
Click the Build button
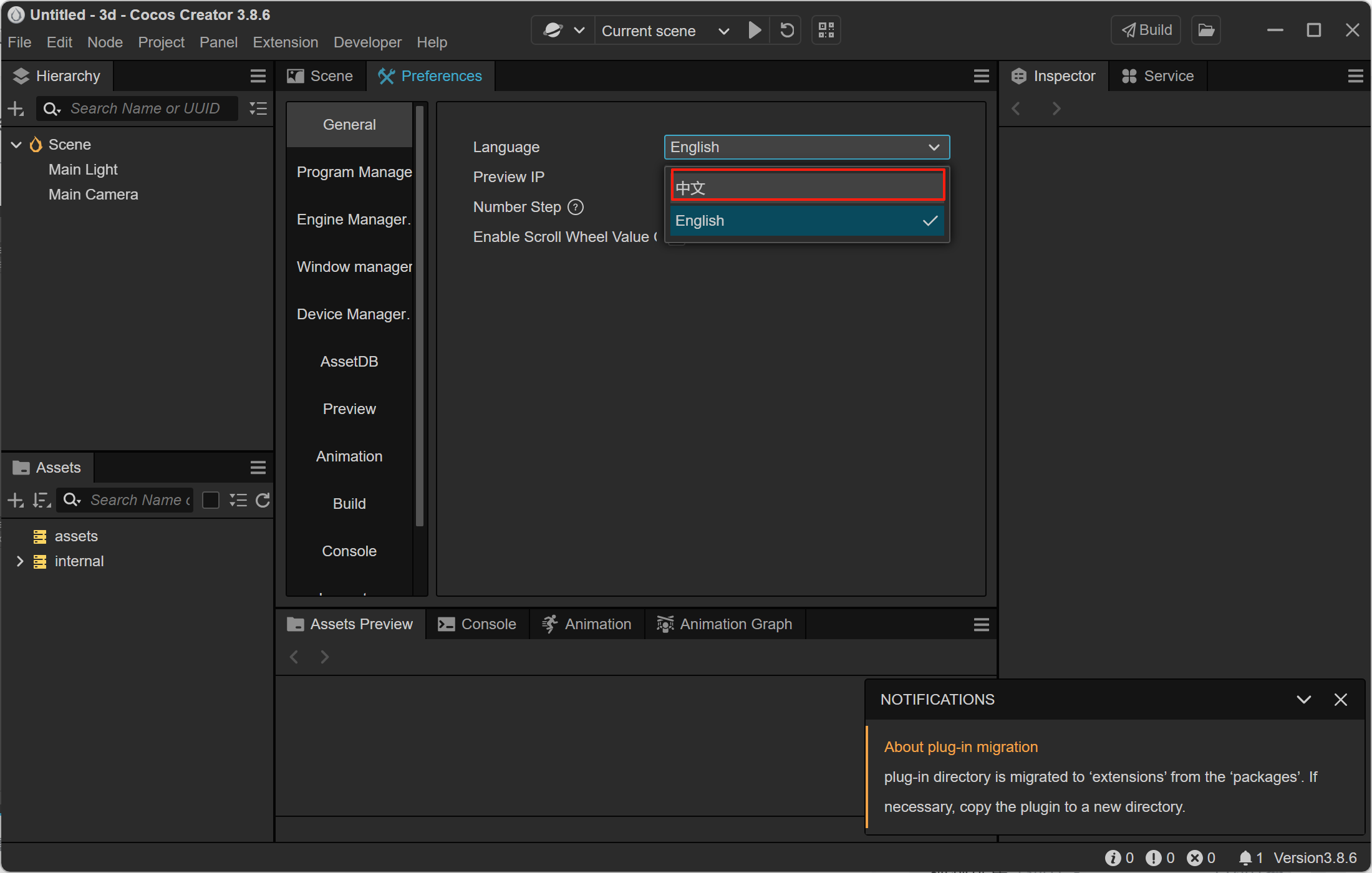pyautogui.click(x=1146, y=30)
